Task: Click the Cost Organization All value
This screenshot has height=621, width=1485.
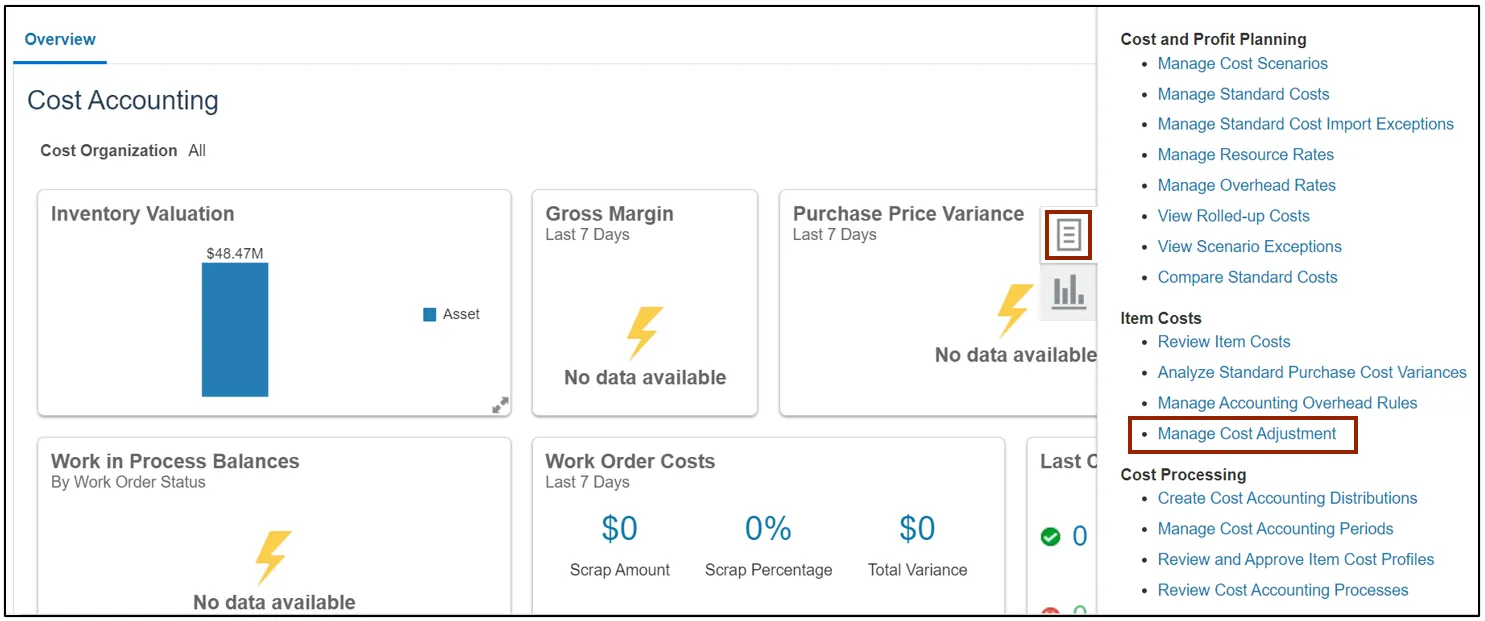Action: (197, 151)
